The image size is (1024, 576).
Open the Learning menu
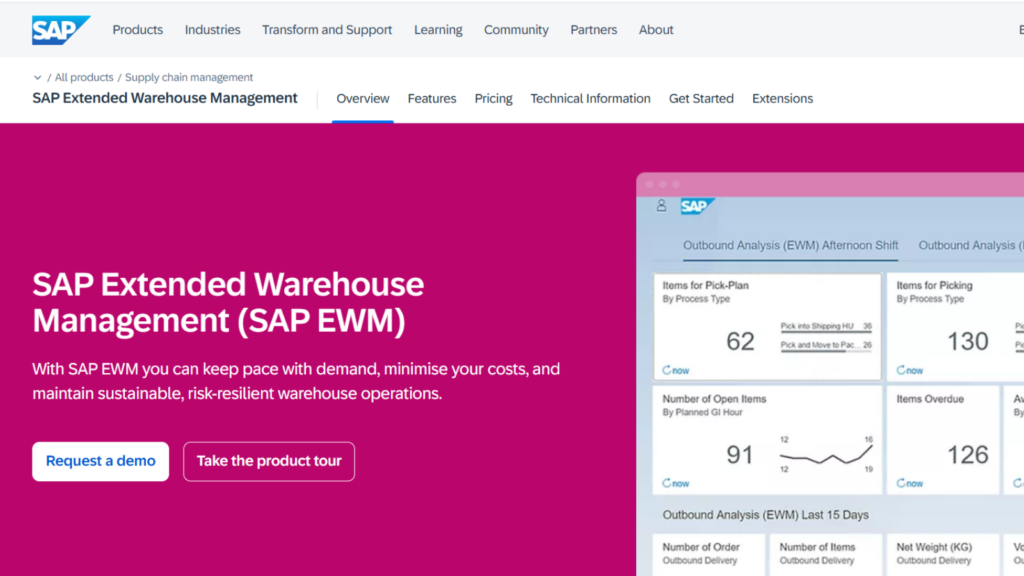click(x=438, y=30)
